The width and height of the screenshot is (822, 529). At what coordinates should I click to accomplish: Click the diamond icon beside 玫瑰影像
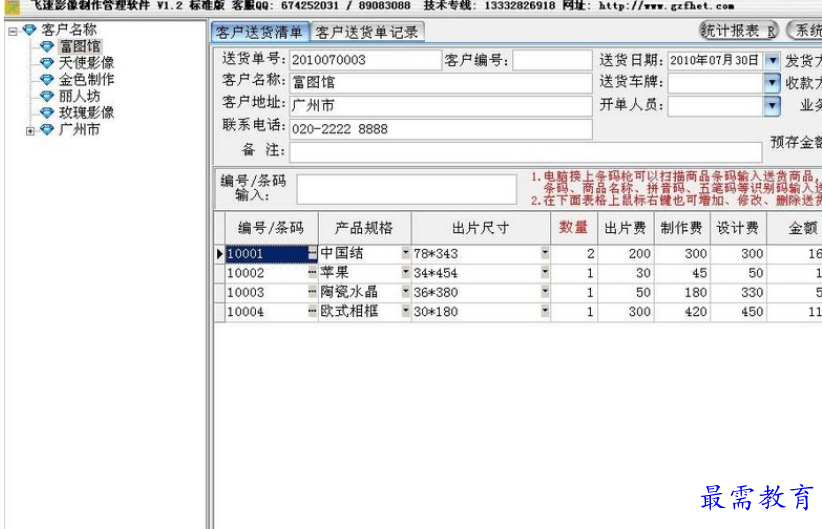pos(47,113)
